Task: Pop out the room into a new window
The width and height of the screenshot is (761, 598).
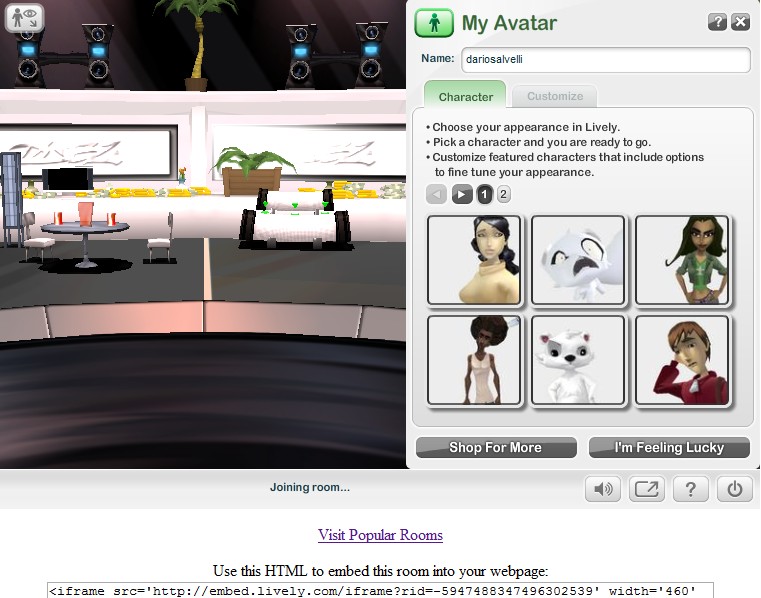Action: point(647,489)
